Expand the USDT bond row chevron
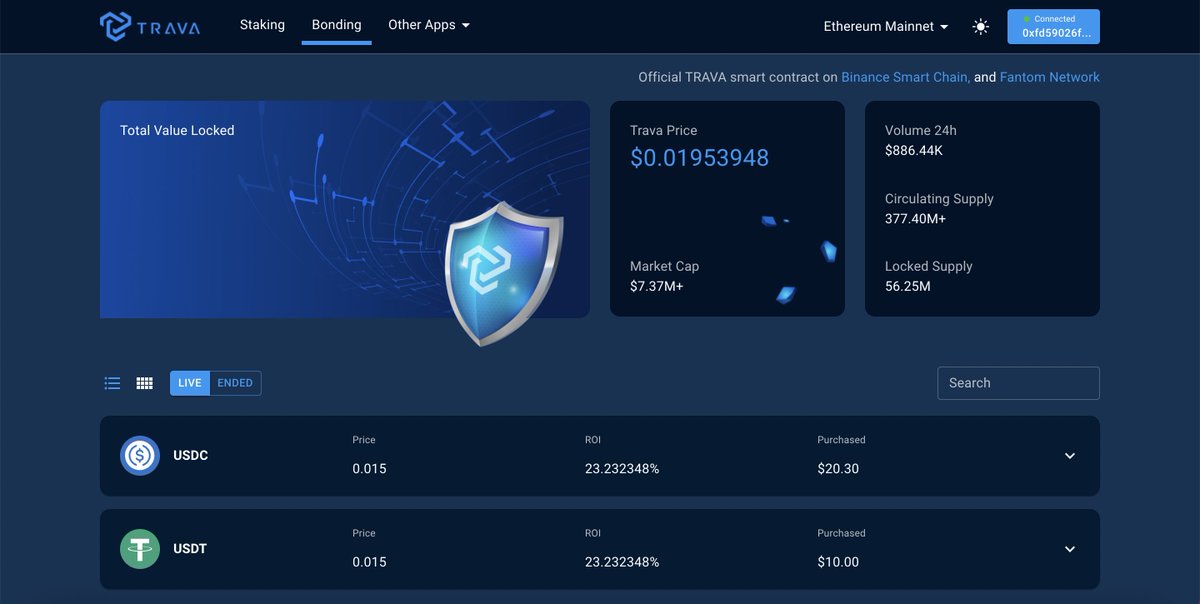 [1070, 549]
